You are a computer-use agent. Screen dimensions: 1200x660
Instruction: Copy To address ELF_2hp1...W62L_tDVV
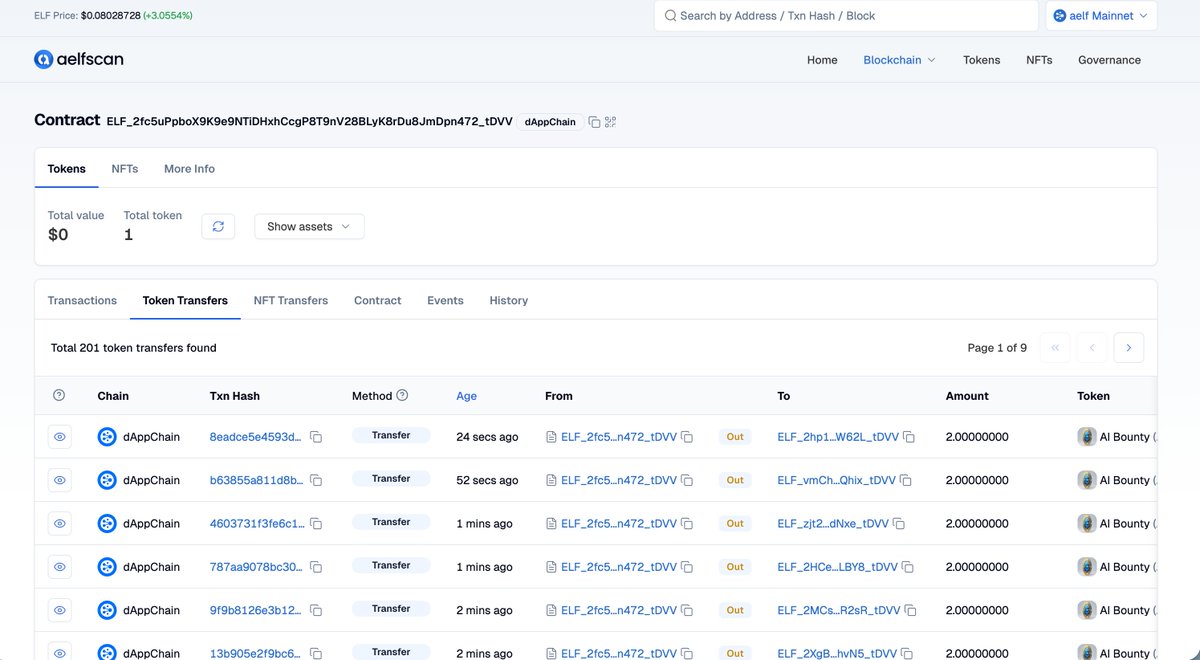(908, 437)
